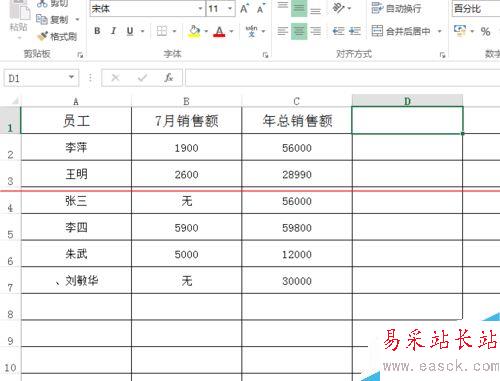Apply red font color A
Screen dimensions: 500x381
[219, 31]
